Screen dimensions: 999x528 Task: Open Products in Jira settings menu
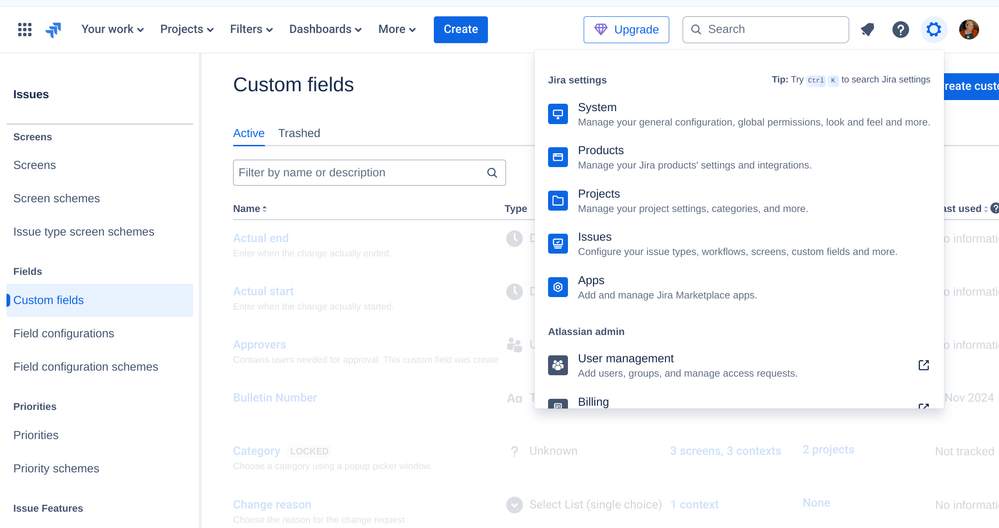tap(739, 157)
